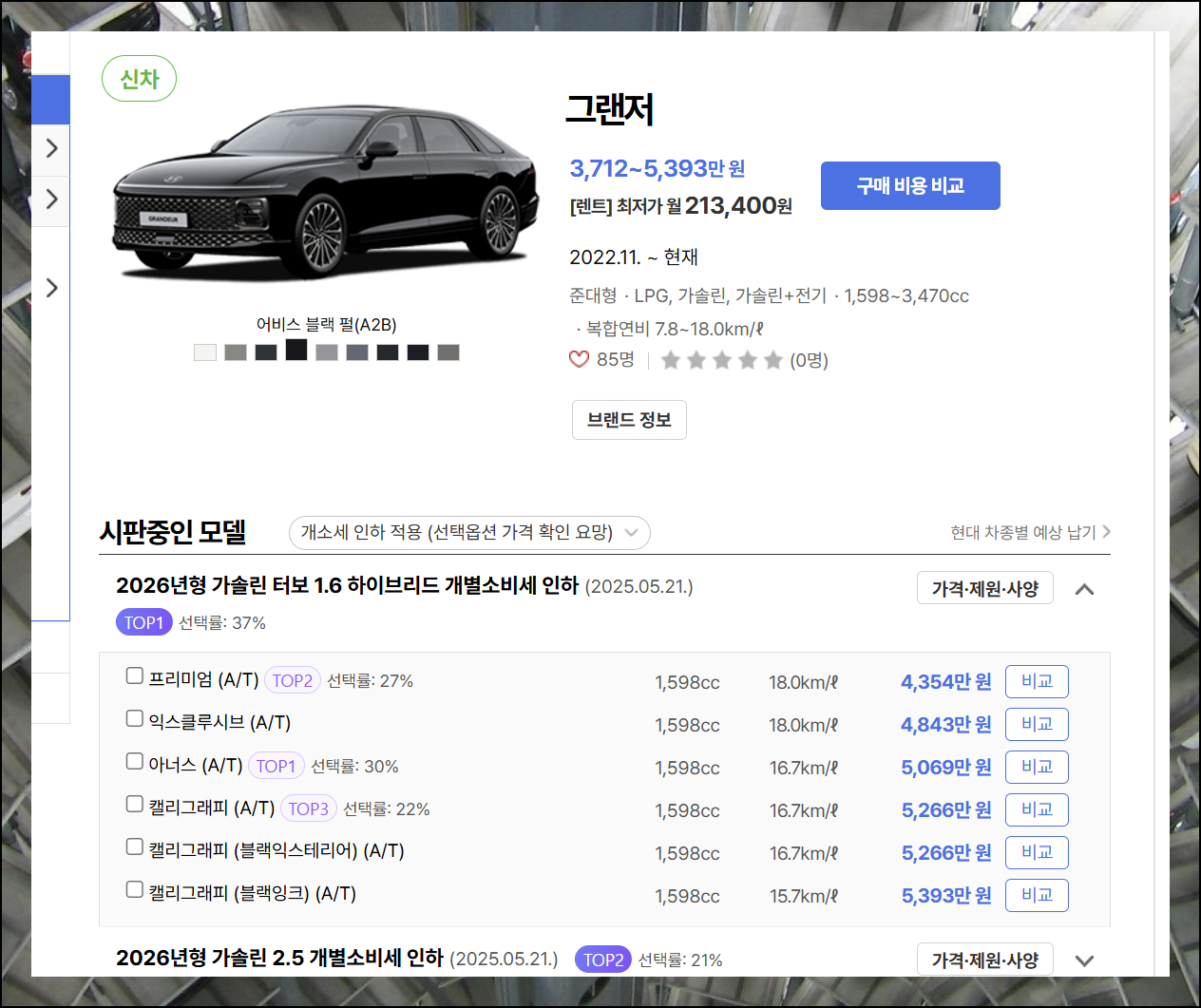Click the 구매 비용 비교 button
This screenshot has width=1201, height=1008.
tap(910, 185)
